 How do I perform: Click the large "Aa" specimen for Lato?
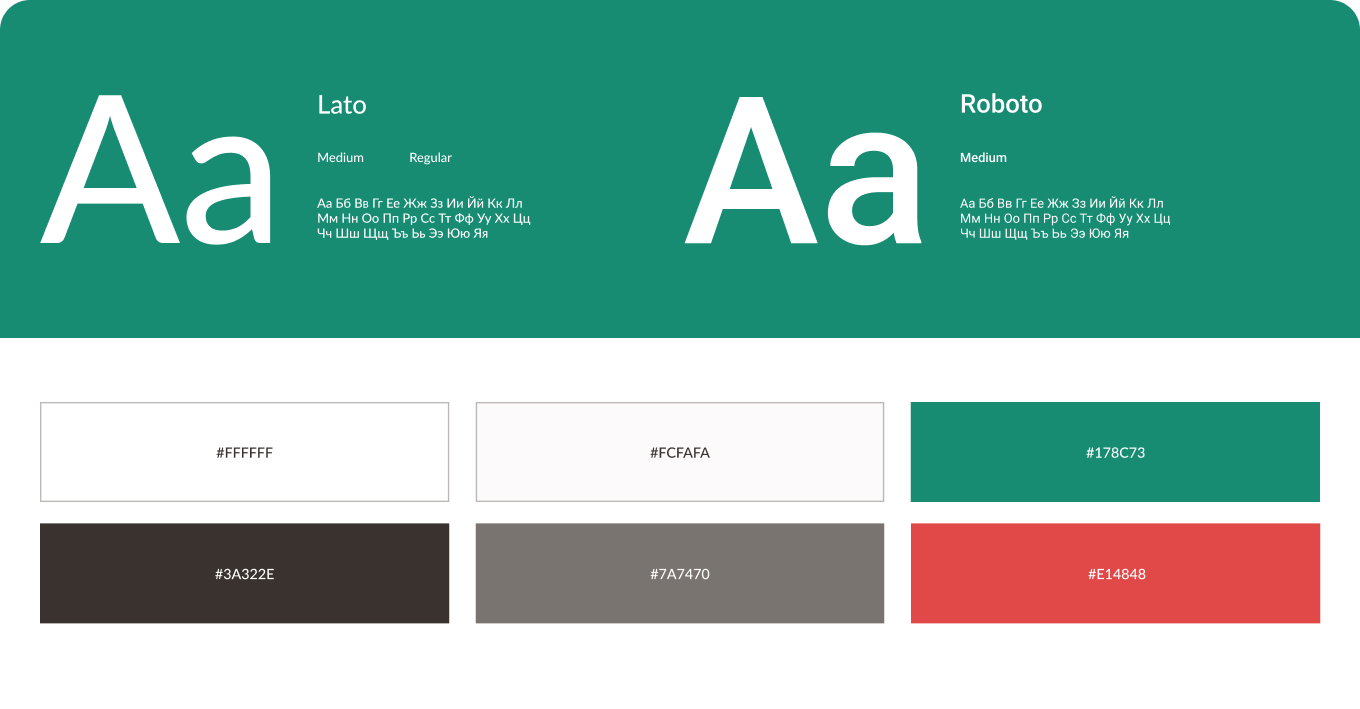(x=156, y=169)
